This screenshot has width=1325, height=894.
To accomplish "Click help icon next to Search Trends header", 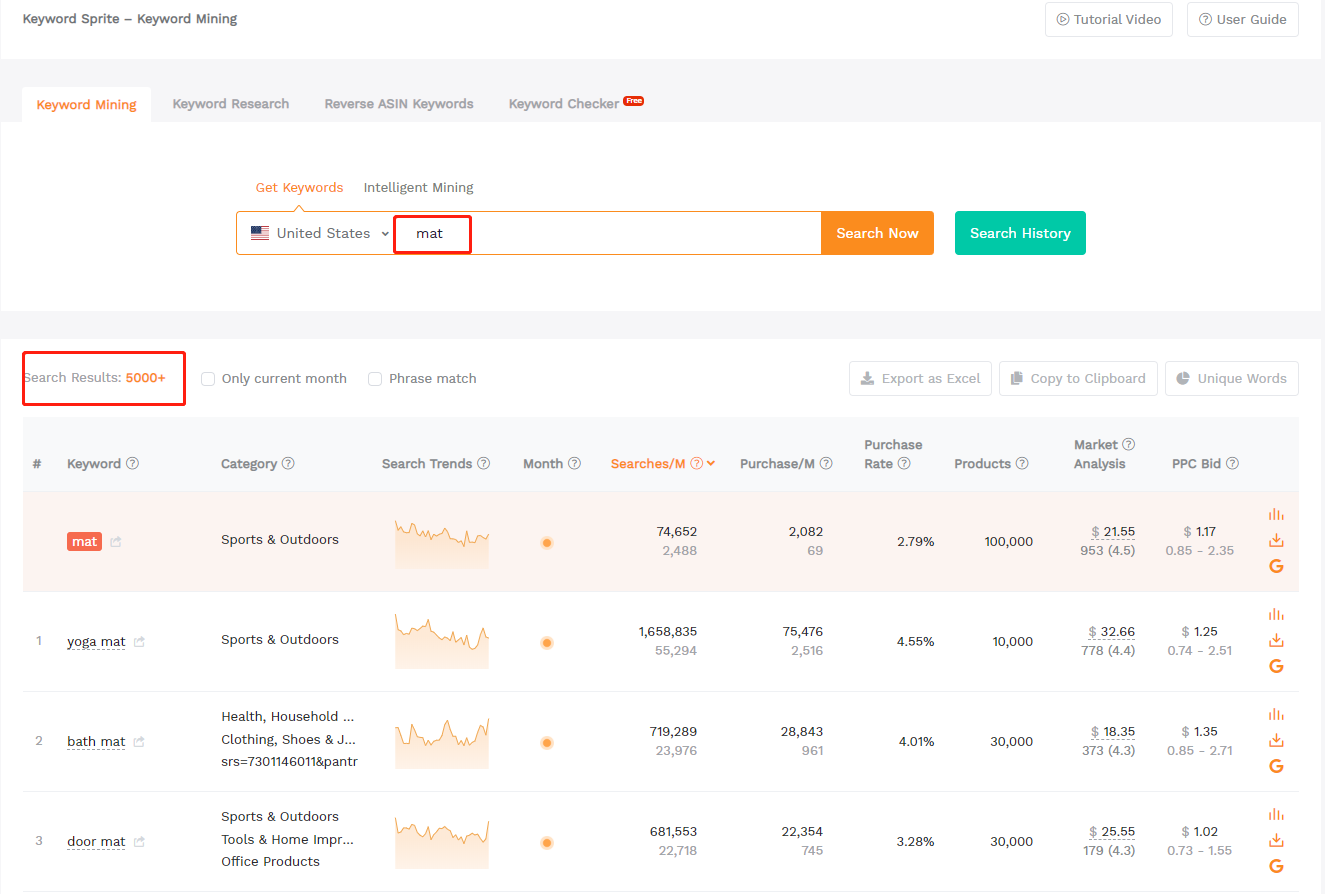I will pyautogui.click(x=484, y=464).
